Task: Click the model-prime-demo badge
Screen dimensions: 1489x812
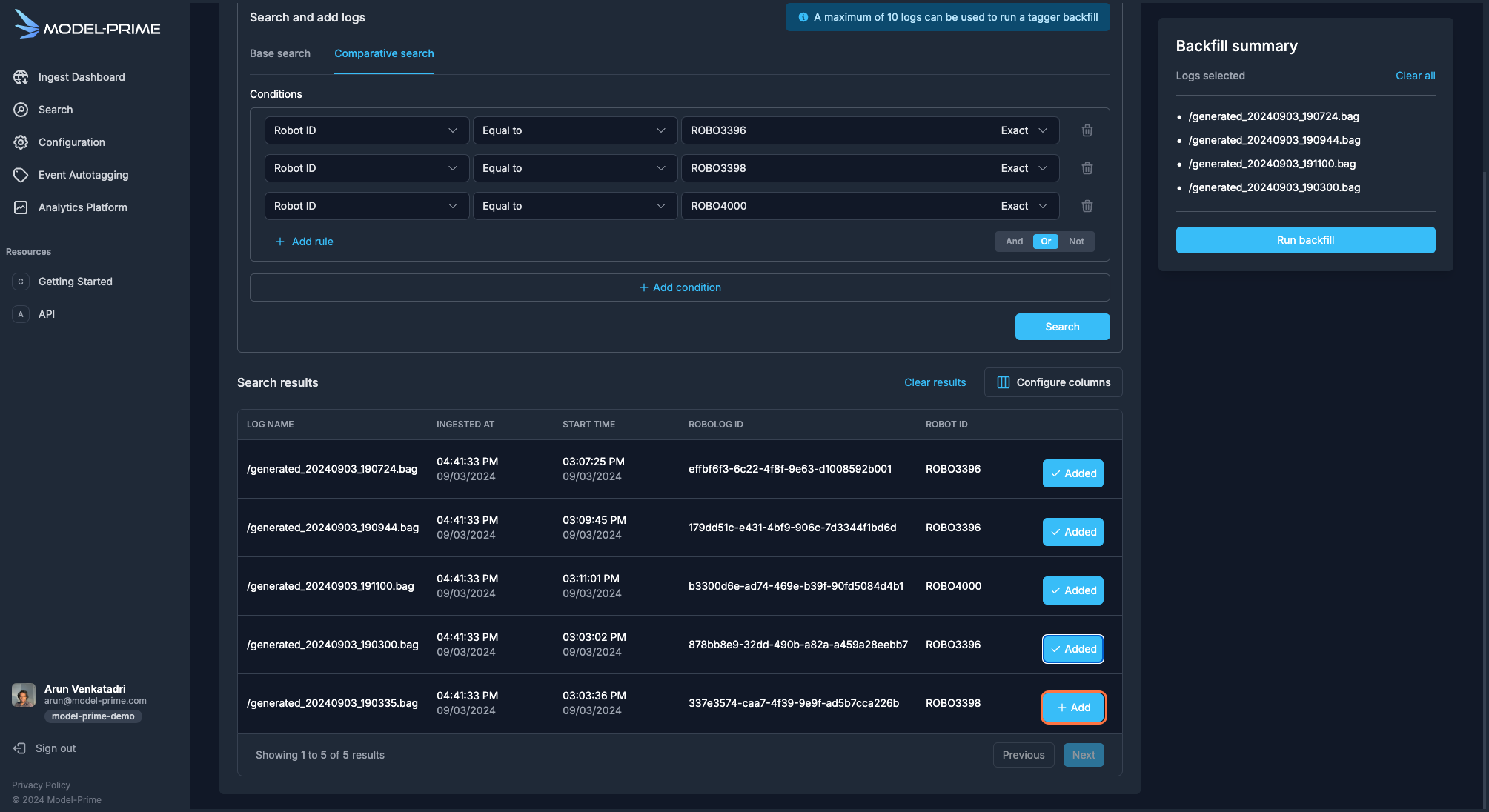Action: pos(93,716)
